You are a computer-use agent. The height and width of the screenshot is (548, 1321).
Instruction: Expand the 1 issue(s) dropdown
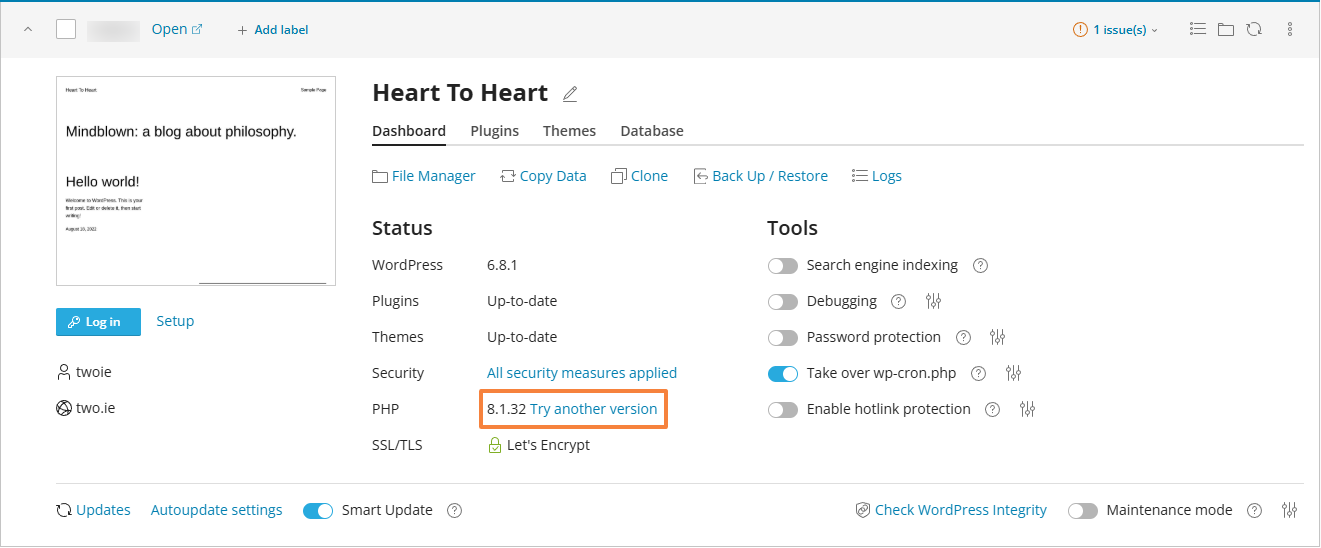point(1116,30)
